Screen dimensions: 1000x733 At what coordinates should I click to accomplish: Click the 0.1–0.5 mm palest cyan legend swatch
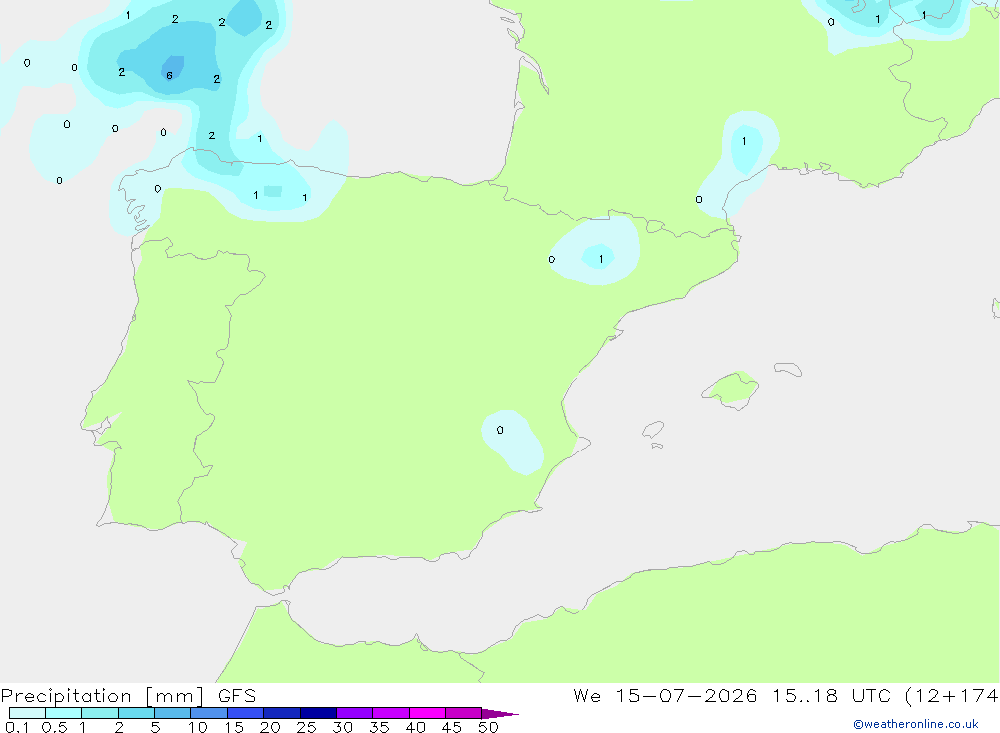[x=27, y=713]
